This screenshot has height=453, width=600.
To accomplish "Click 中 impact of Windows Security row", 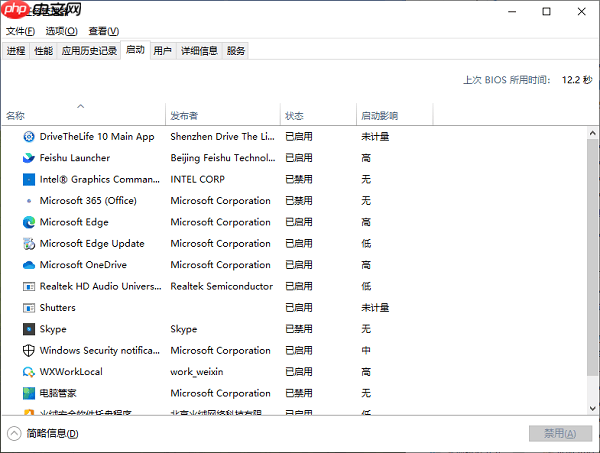I will (x=366, y=350).
